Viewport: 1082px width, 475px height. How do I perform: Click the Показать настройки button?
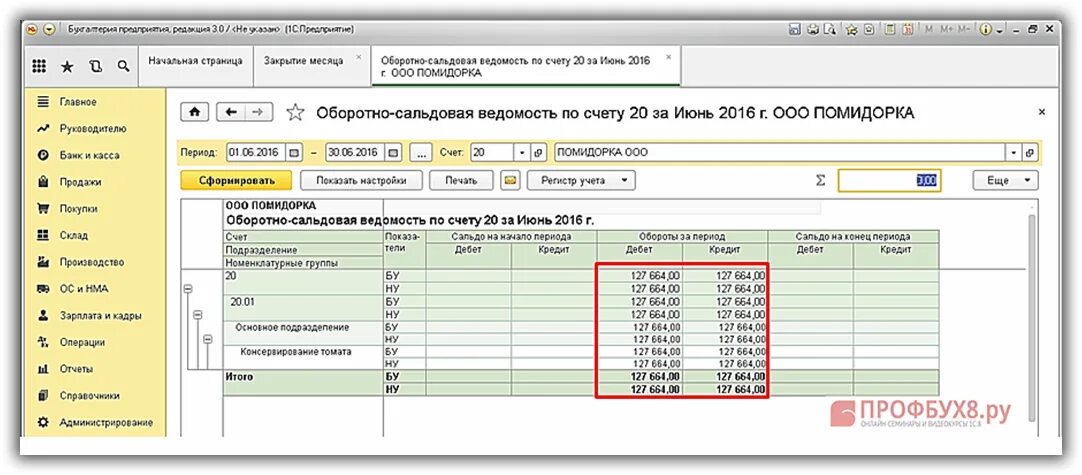(x=360, y=180)
